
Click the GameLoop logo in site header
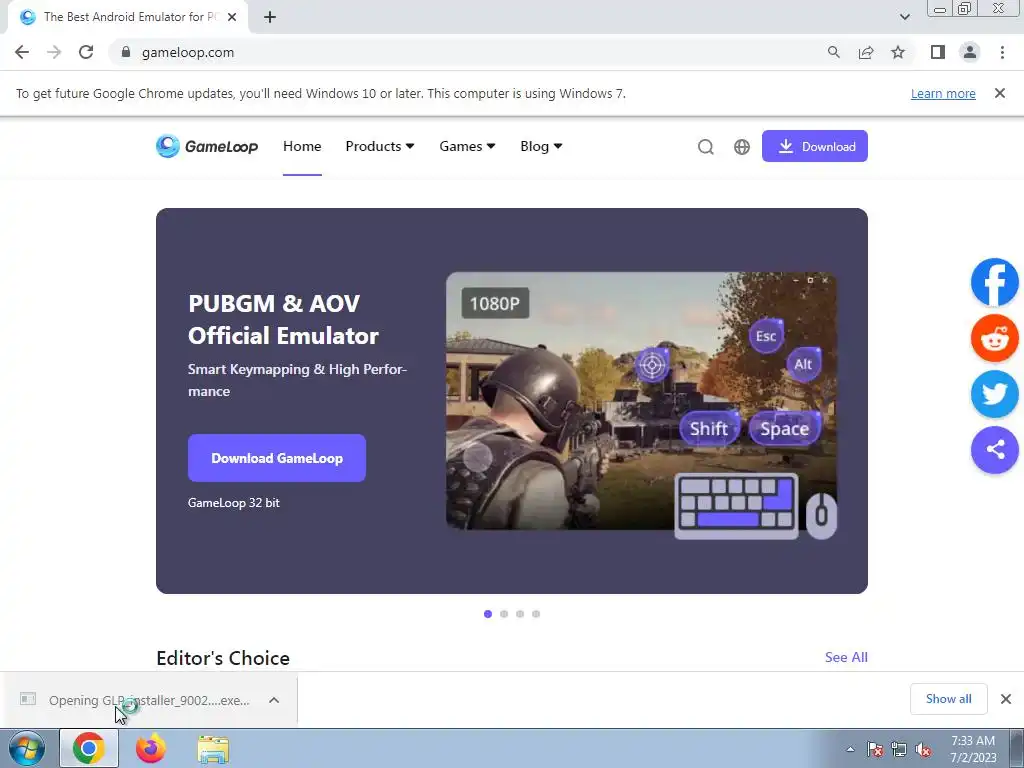[x=207, y=146]
